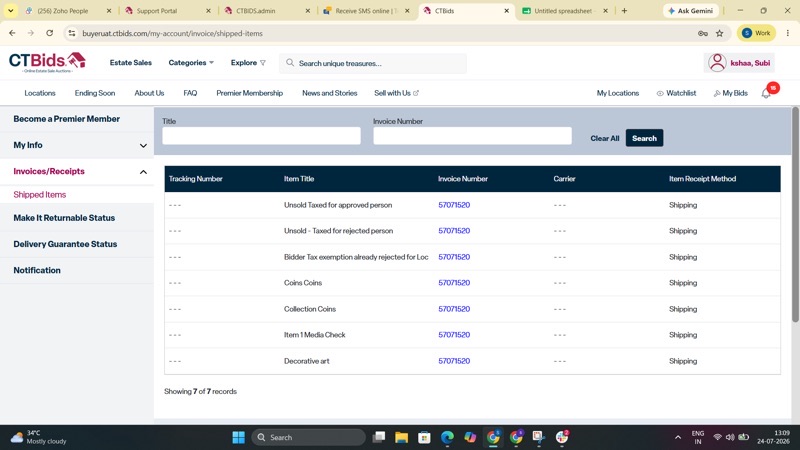Open the FAQ page
Image resolution: width=800 pixels, height=450 pixels.
coord(190,93)
